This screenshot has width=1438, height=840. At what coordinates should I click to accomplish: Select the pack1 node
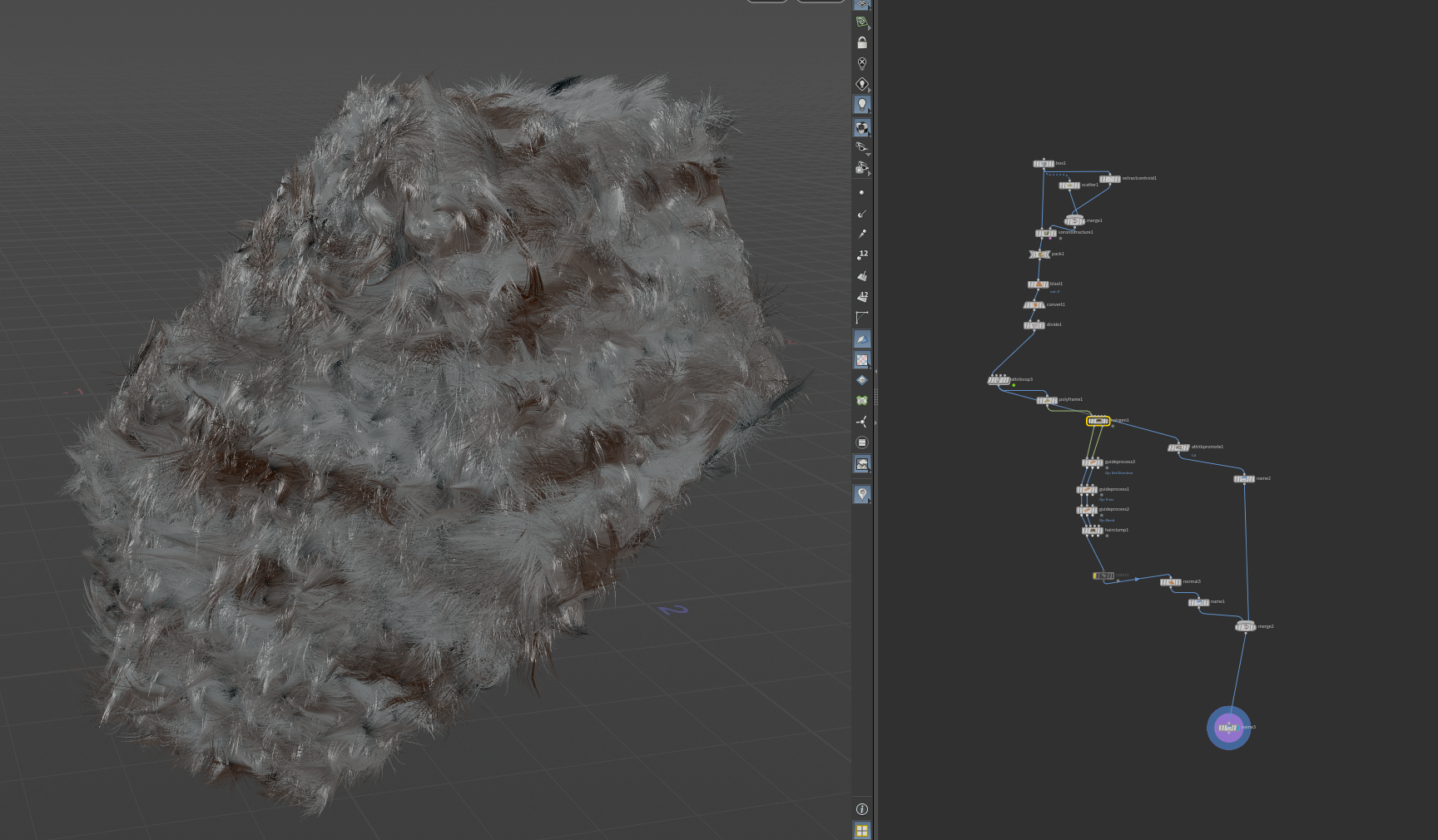point(1039,254)
